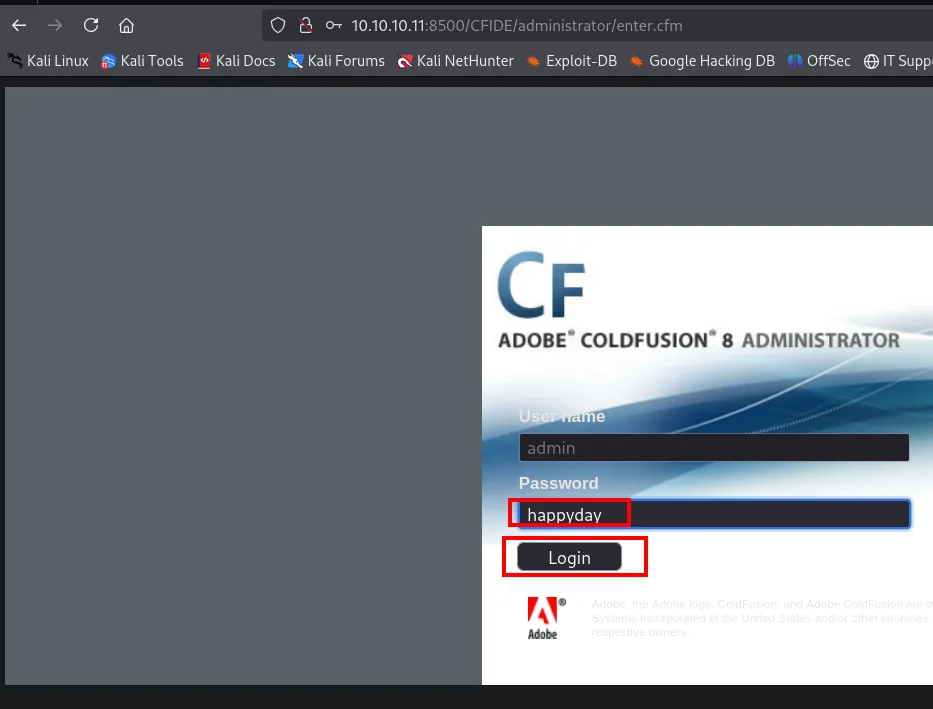Click the Adobe ColdFusion 8 Administrator heading
933x709 pixels.
point(699,340)
